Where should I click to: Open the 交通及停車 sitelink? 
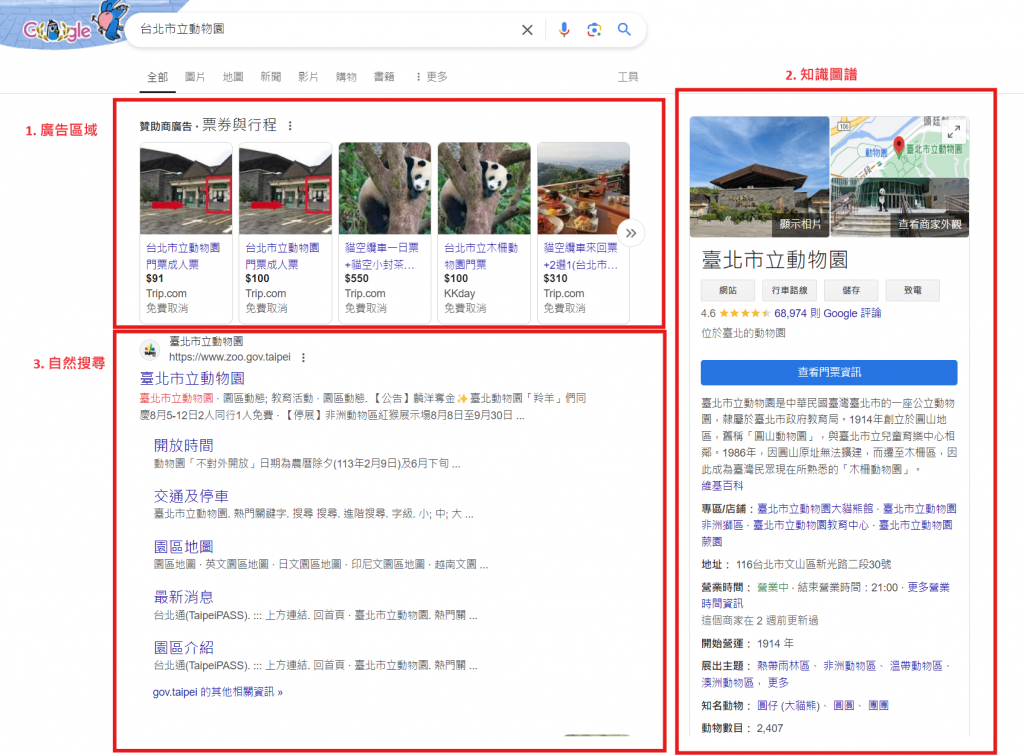pyautogui.click(x=191, y=496)
